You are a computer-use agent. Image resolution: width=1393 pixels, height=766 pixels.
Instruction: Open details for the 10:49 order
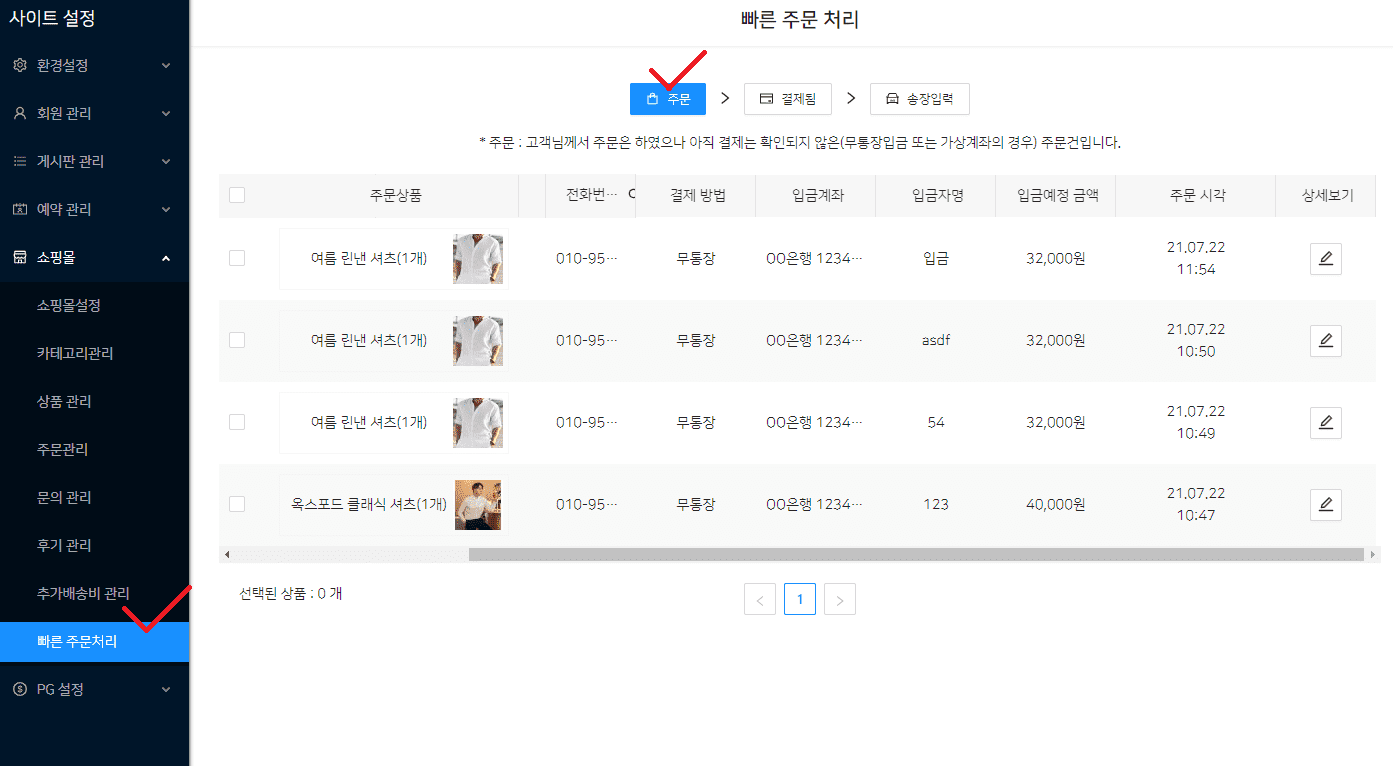point(1325,423)
